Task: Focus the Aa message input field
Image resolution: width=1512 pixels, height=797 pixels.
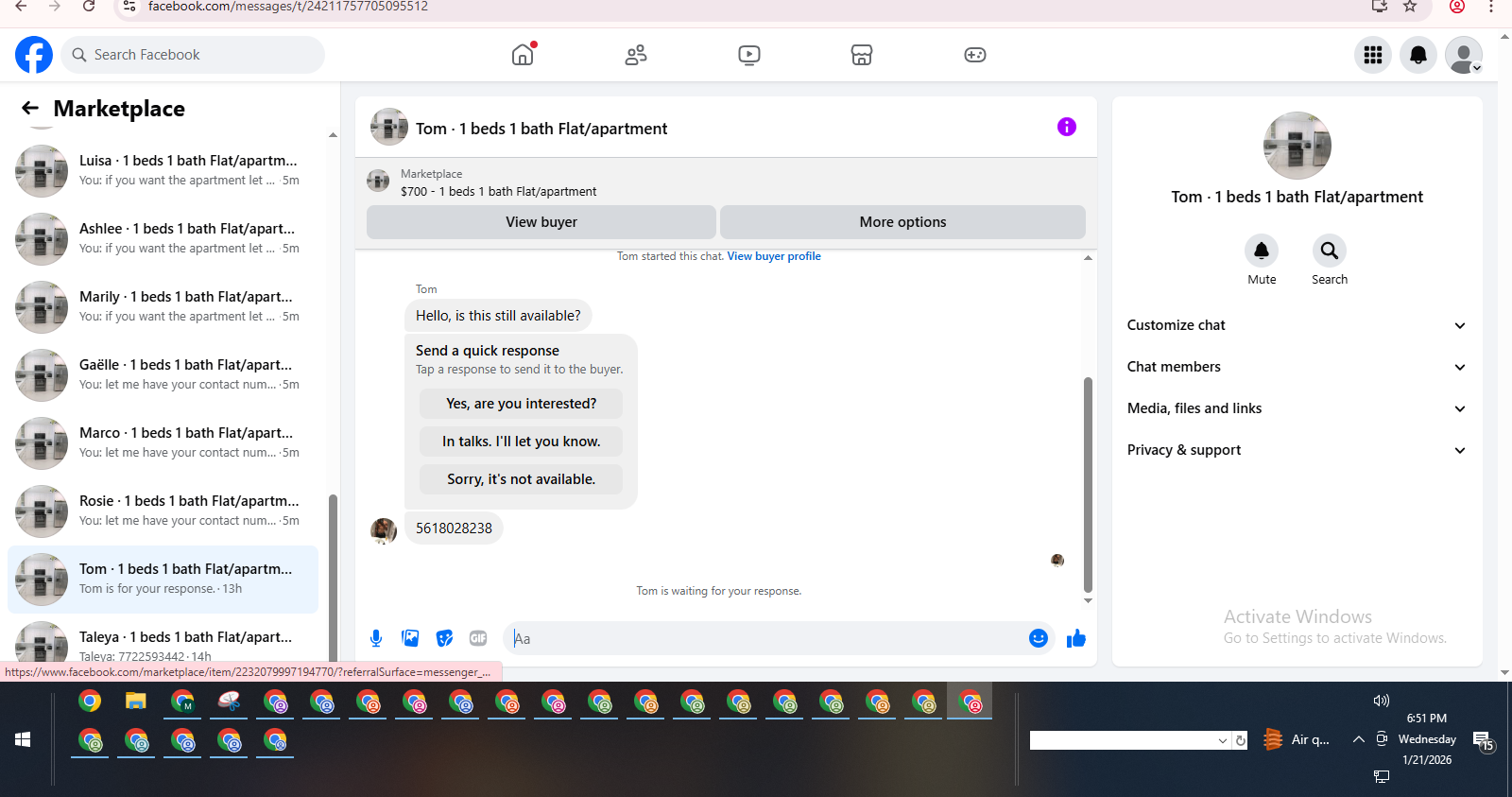Action: point(765,638)
